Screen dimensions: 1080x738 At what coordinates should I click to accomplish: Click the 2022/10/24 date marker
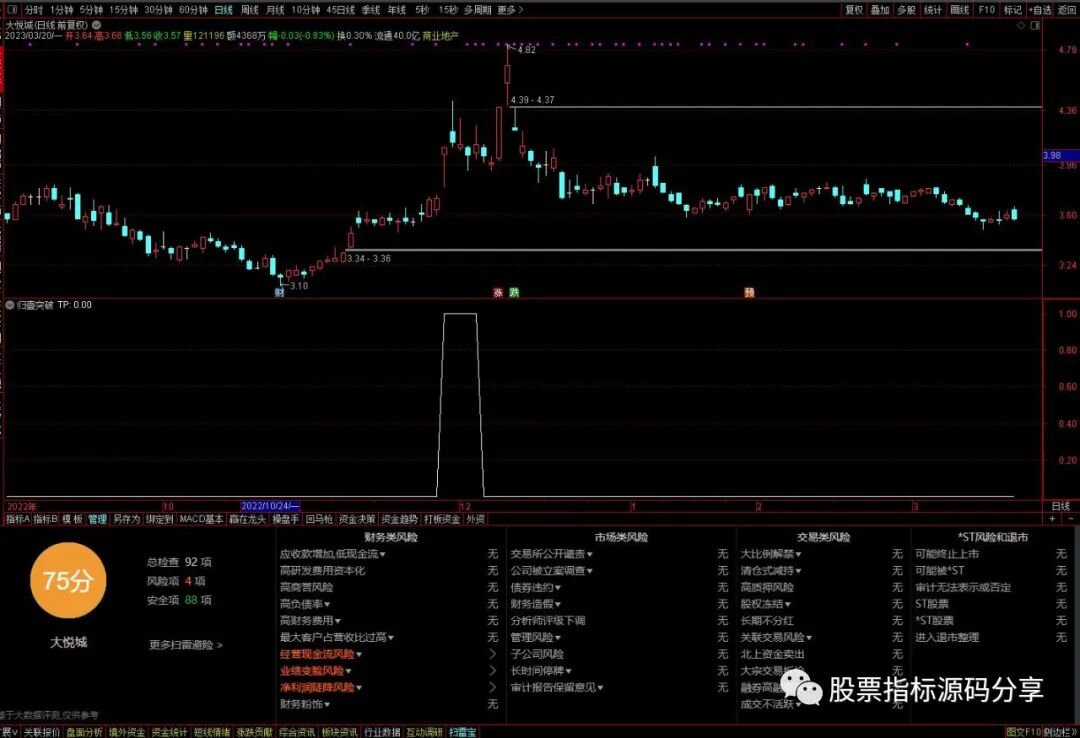pos(270,506)
